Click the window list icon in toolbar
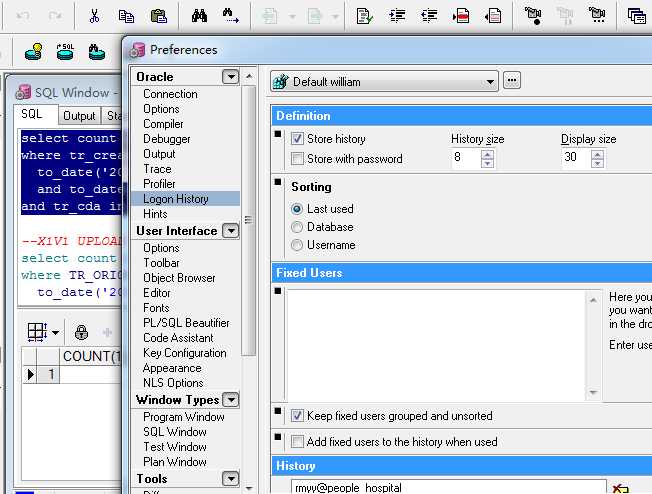This screenshot has height=494, width=652. point(636,16)
